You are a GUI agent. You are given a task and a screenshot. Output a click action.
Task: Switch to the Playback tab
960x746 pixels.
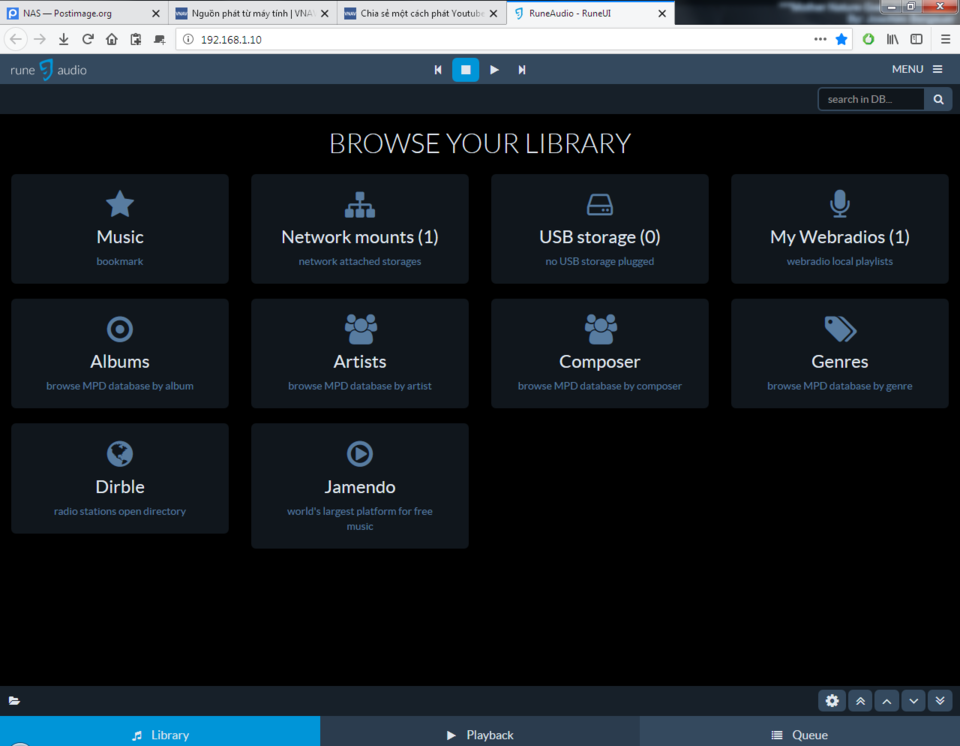tap(480, 731)
